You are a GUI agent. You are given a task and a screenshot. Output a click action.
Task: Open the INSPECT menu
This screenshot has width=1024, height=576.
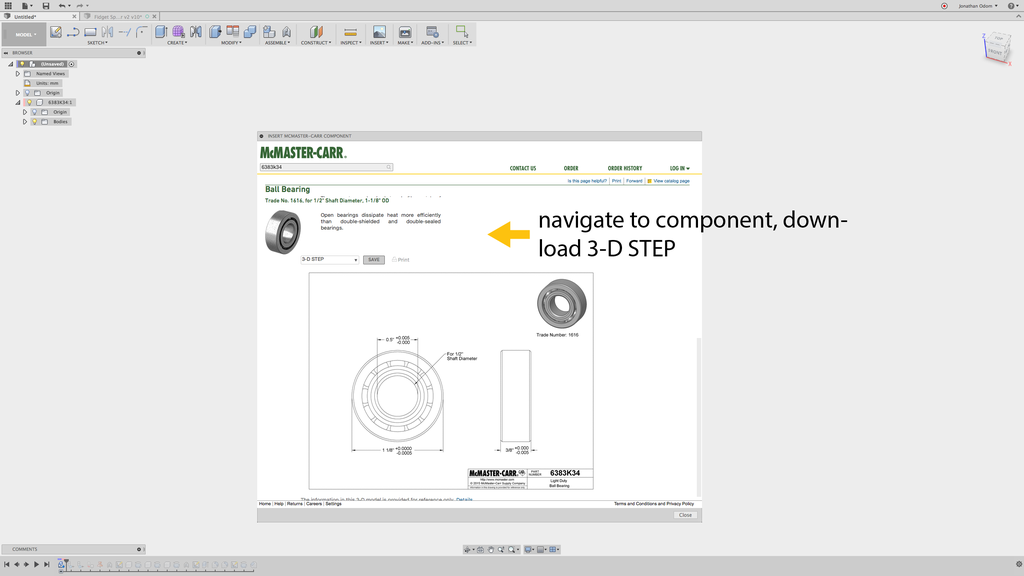(351, 43)
